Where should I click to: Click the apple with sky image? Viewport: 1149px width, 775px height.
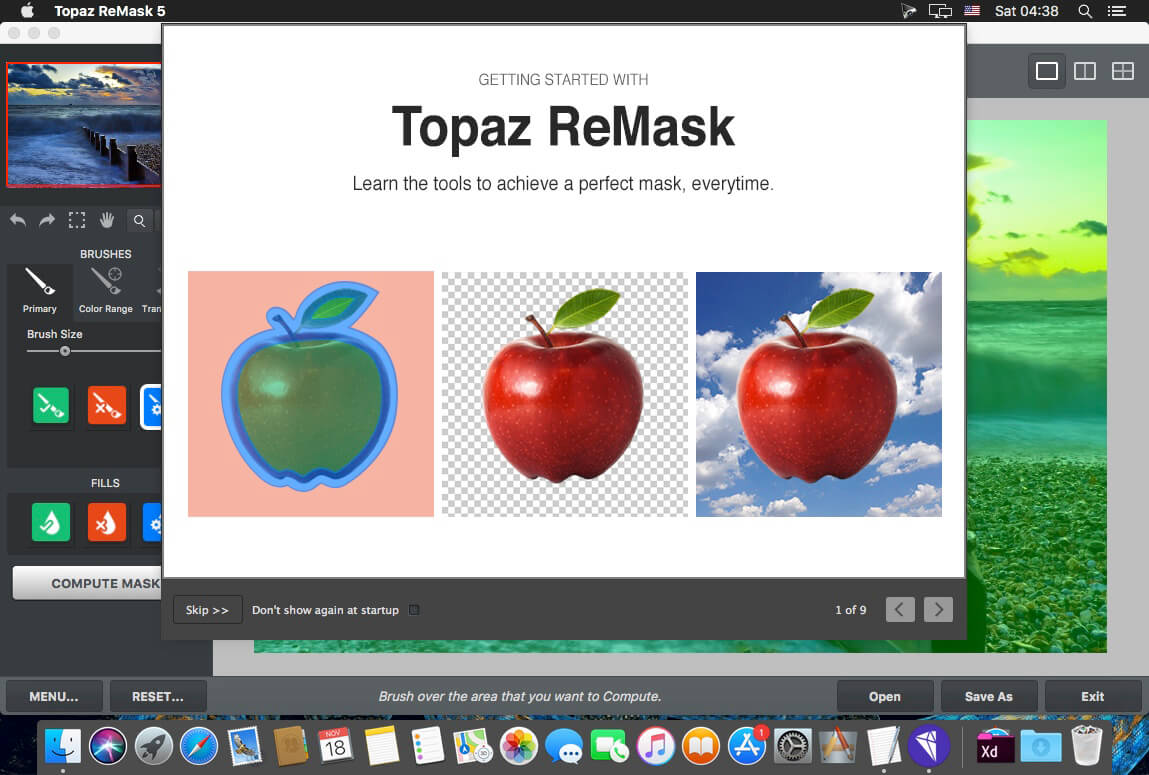click(x=819, y=394)
